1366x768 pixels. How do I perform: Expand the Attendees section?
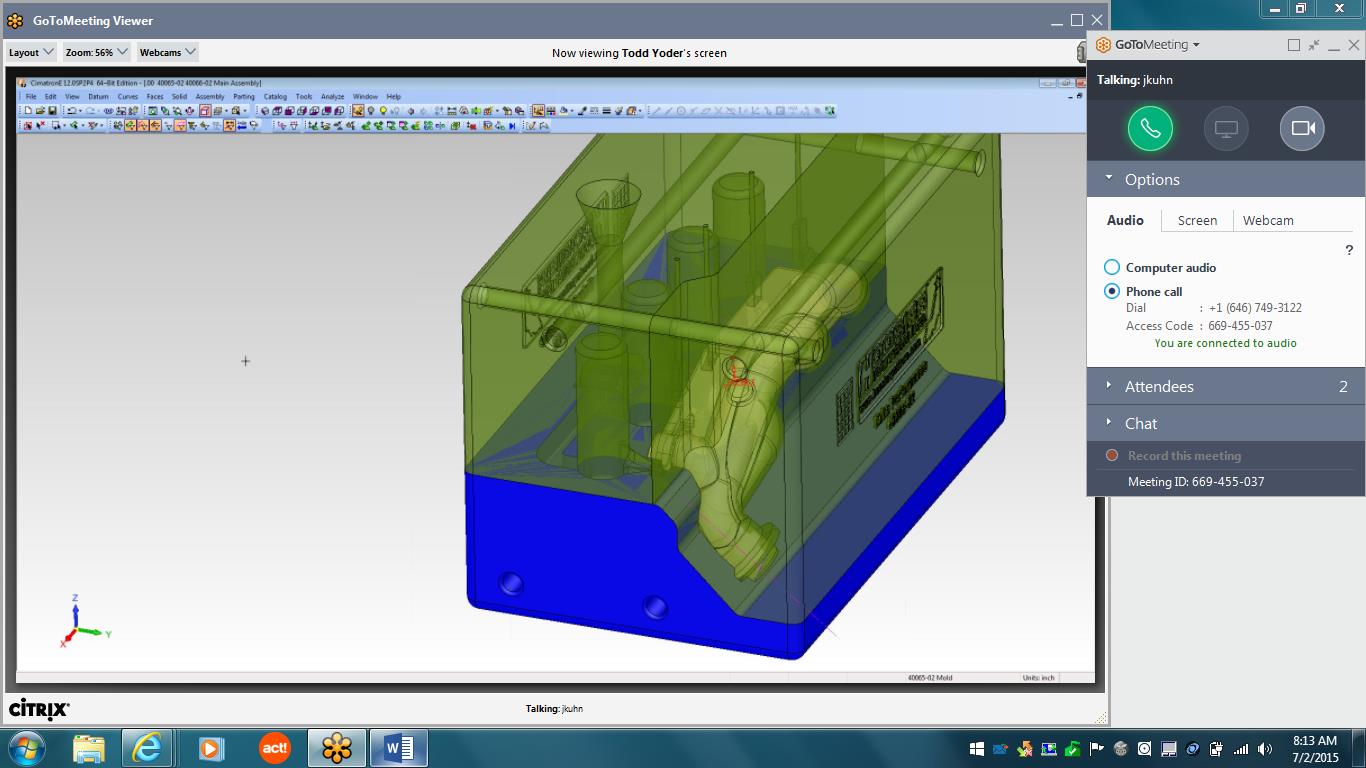point(1108,385)
